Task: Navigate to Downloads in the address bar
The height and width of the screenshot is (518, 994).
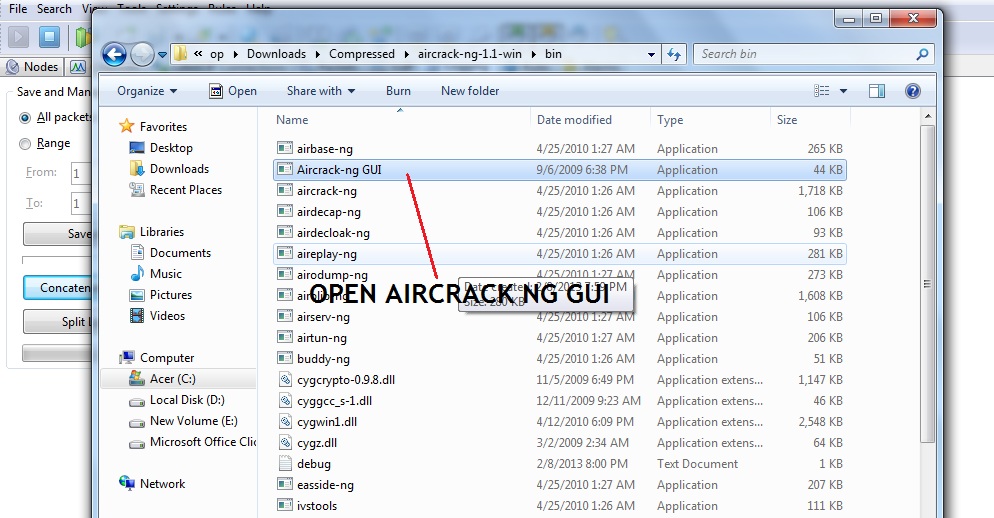Action: pyautogui.click(x=276, y=54)
